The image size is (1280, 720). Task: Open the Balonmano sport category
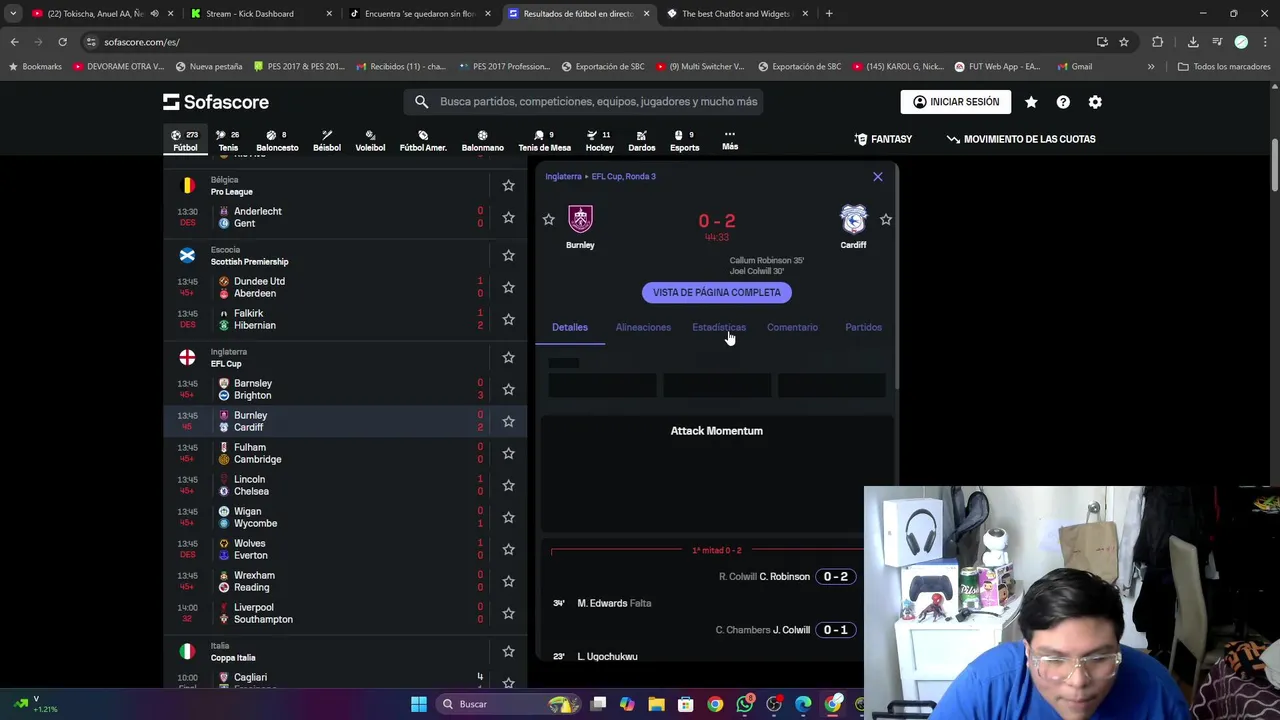click(482, 141)
